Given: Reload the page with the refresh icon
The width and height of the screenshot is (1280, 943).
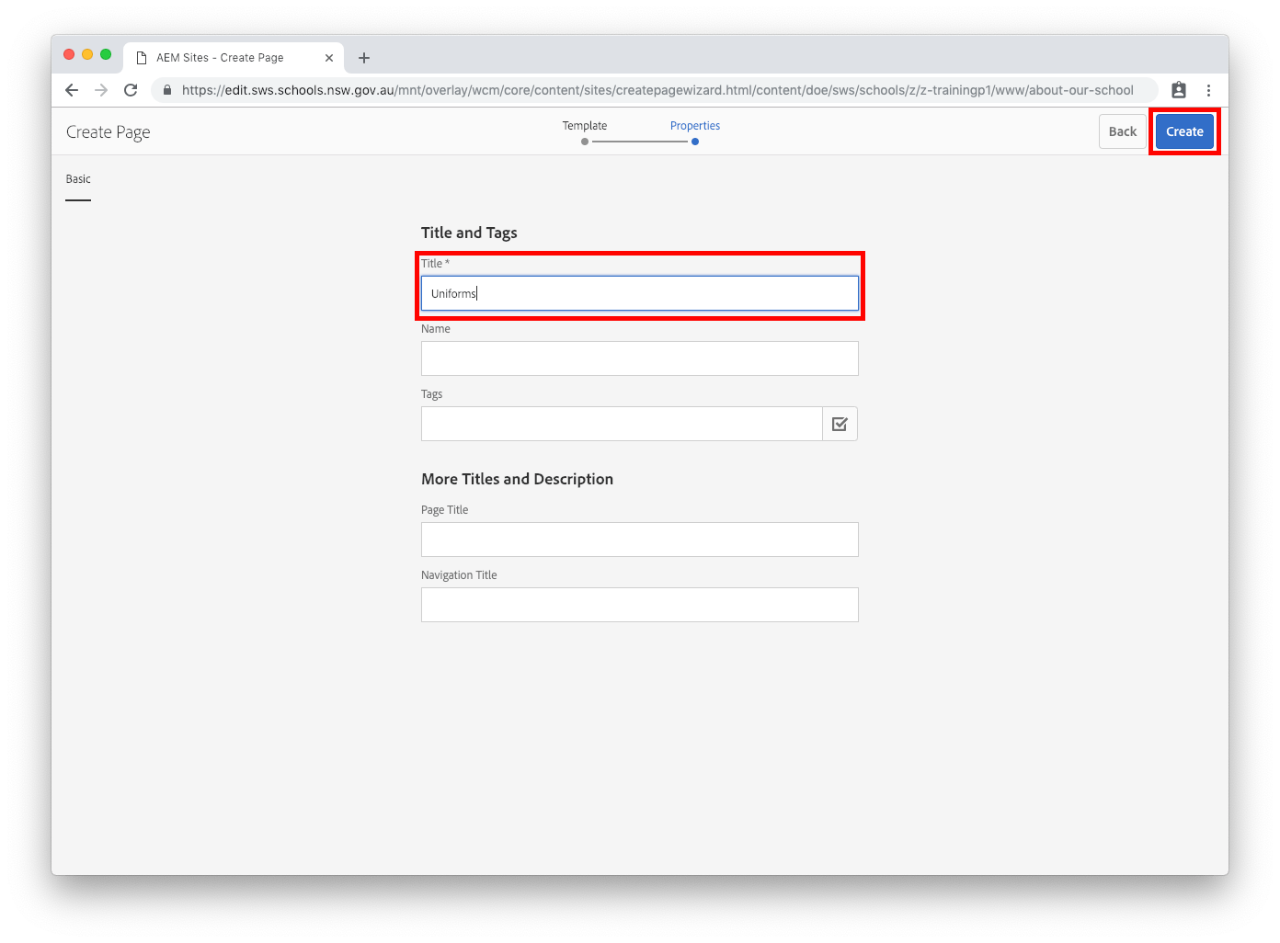Looking at the screenshot, I should click(130, 90).
